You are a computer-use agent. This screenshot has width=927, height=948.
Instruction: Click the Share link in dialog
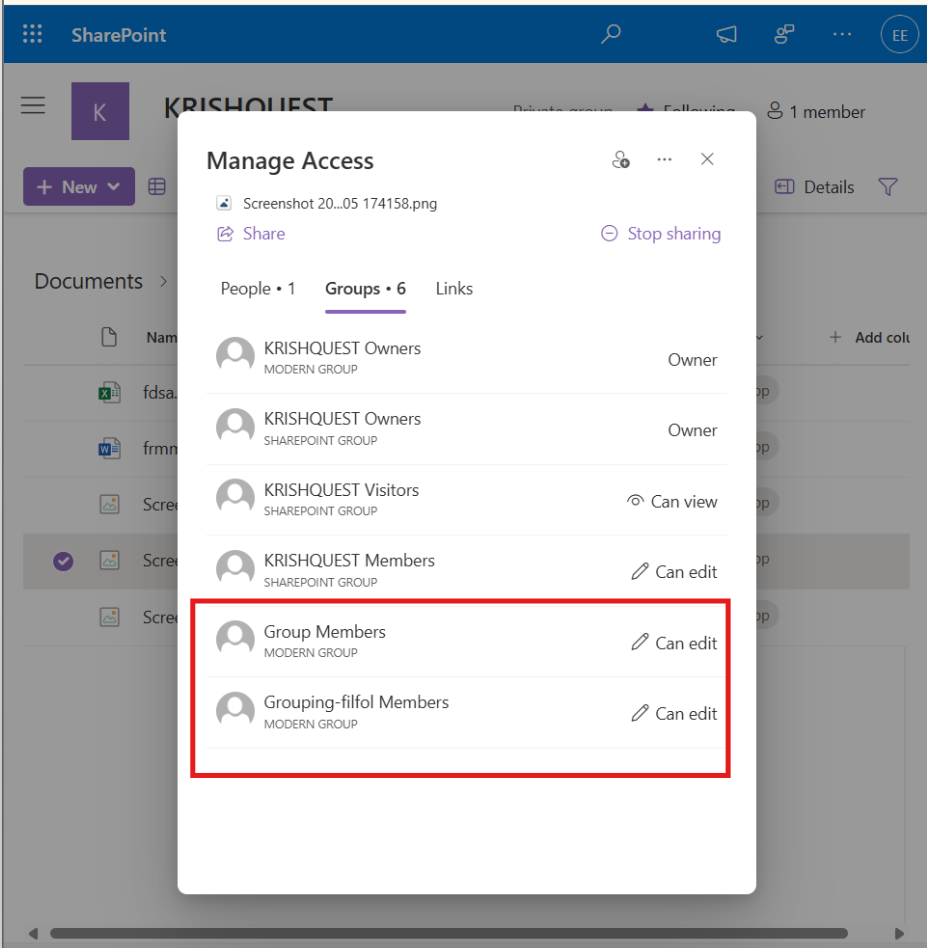tap(251, 233)
